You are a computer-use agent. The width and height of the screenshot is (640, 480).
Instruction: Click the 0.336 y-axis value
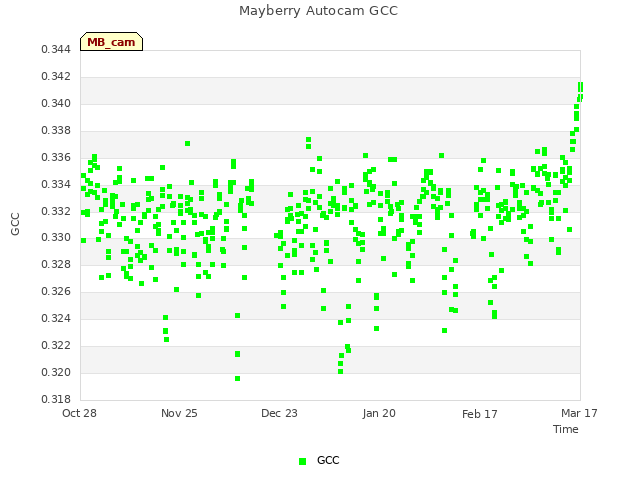(x=56, y=158)
